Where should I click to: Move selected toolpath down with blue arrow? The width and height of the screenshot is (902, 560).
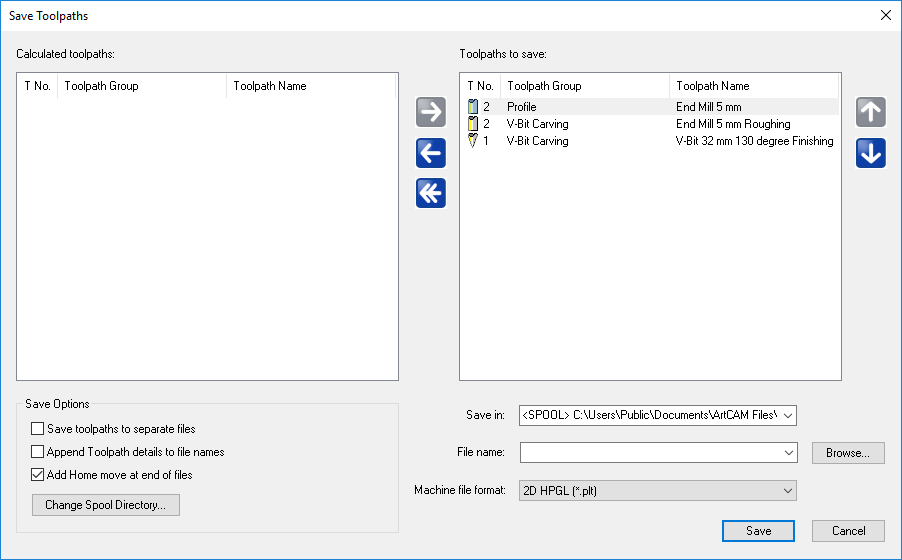[x=870, y=153]
